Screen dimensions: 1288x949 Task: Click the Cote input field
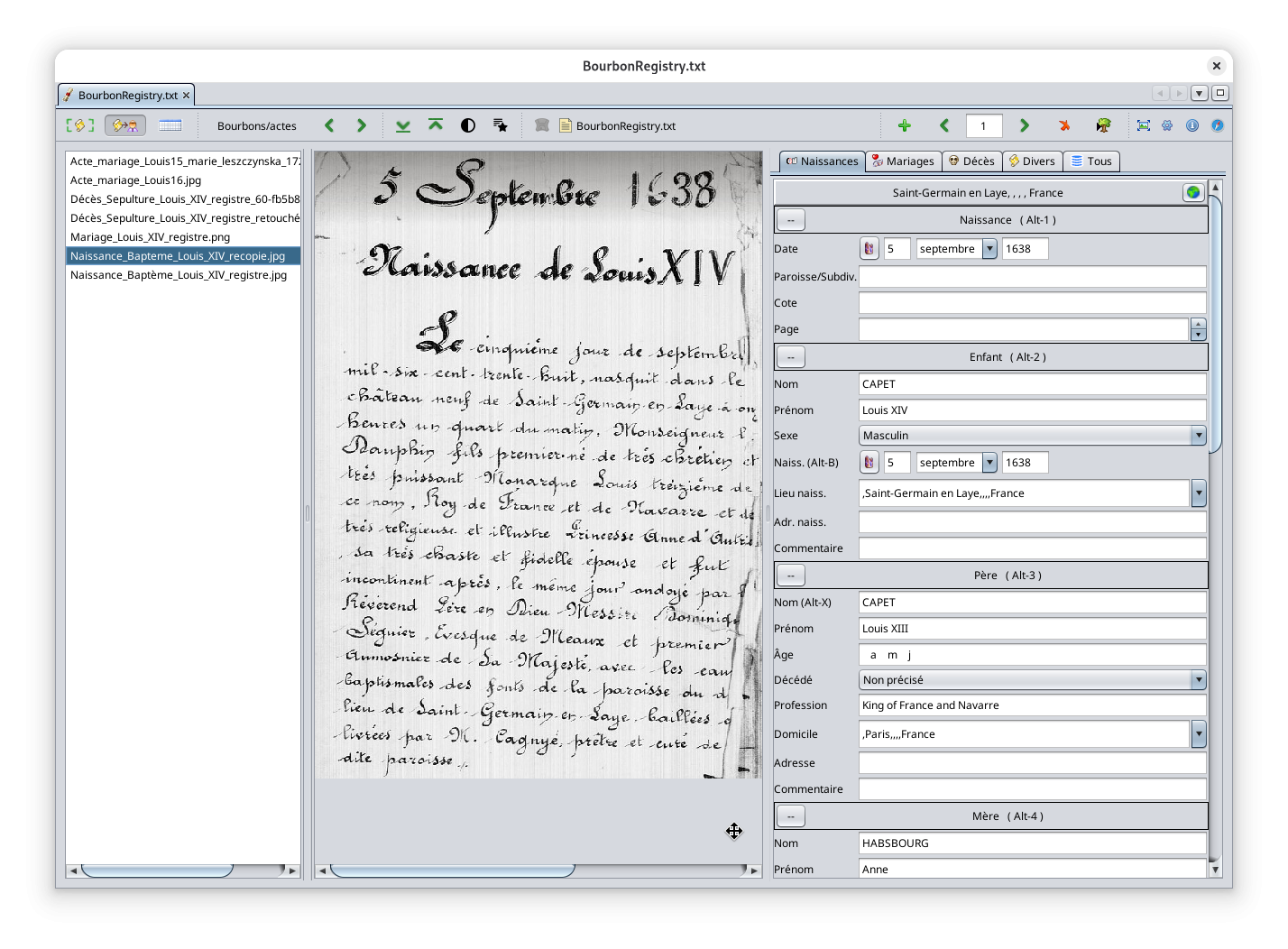pos(1032,302)
